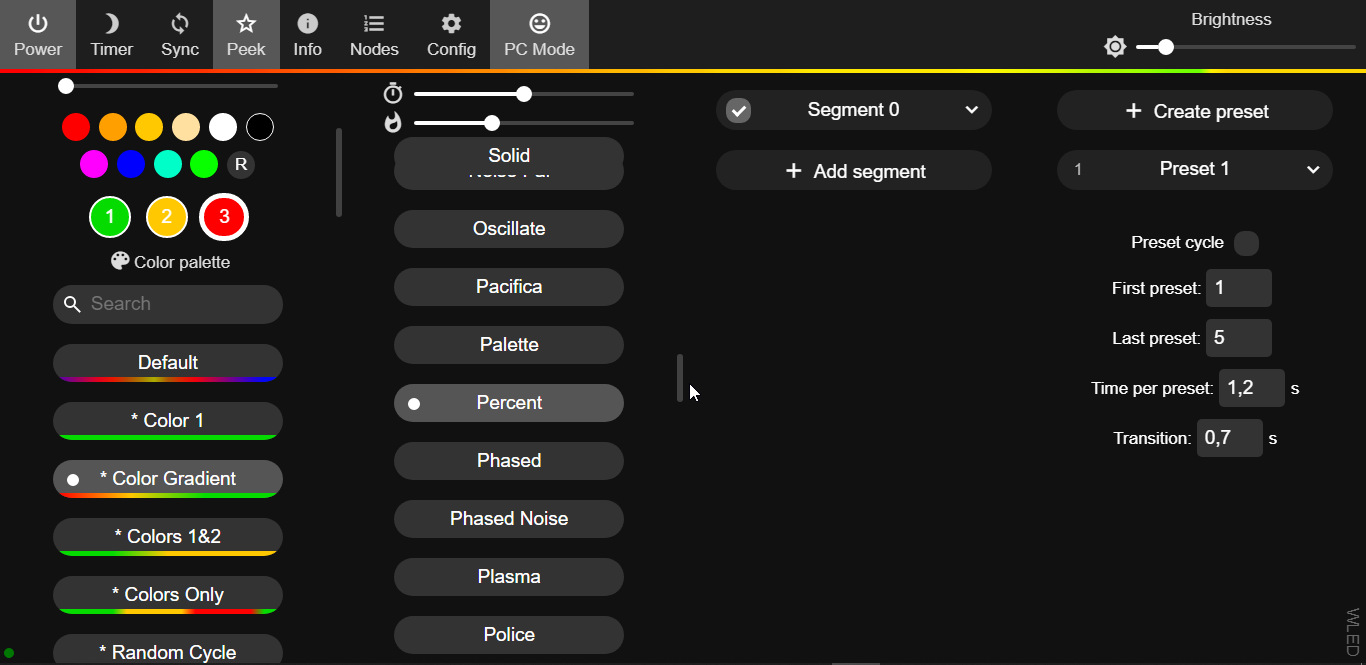The height and width of the screenshot is (665, 1366).
Task: Toggle PC Mode smiley icon
Action: coord(539,24)
